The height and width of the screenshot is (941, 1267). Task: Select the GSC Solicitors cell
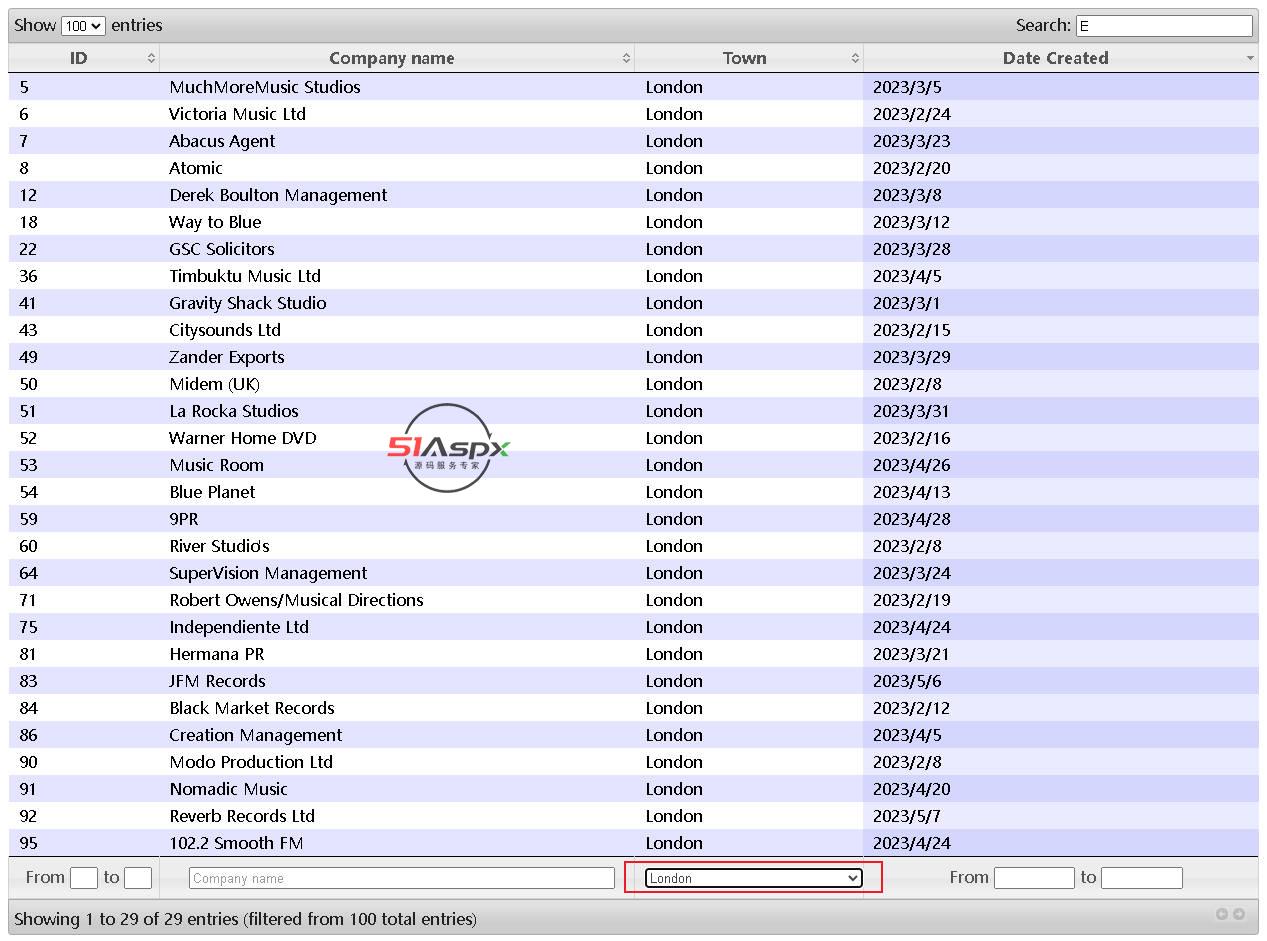coord(222,249)
